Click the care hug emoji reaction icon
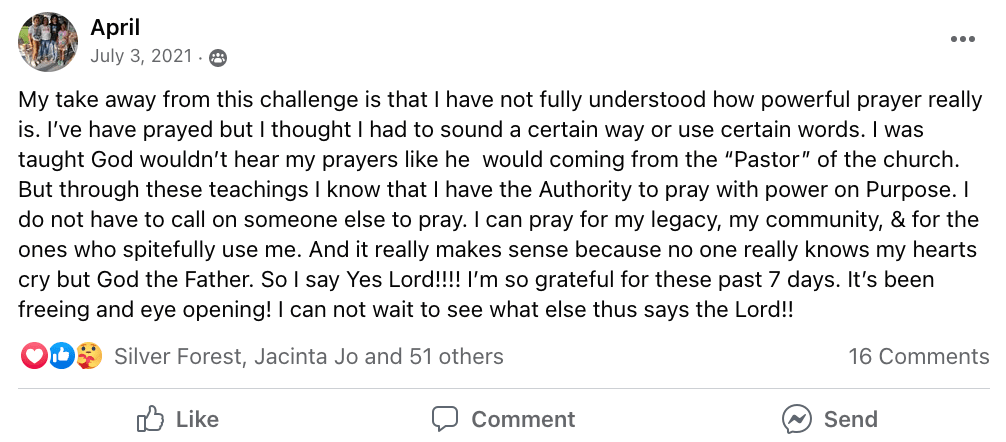The height and width of the screenshot is (442, 1006). click(89, 356)
